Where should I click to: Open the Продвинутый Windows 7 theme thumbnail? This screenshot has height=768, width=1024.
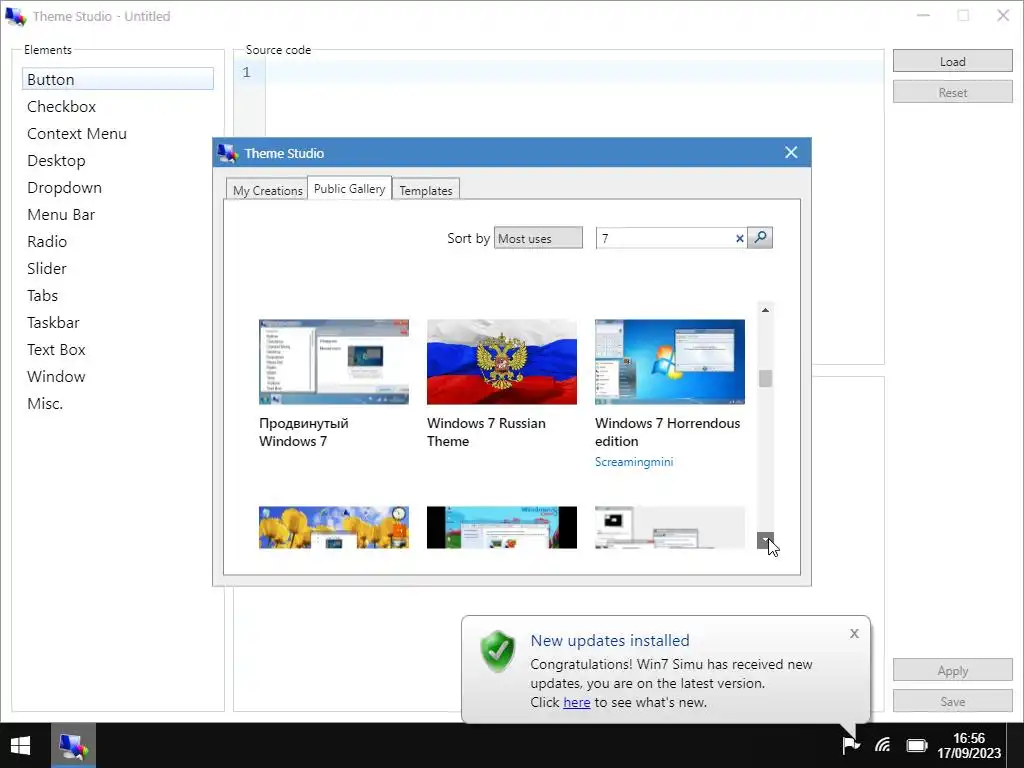pyautogui.click(x=334, y=362)
